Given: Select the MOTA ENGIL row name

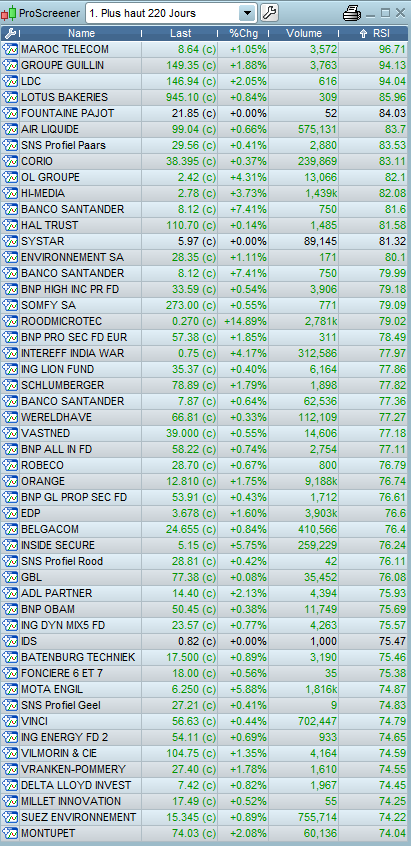Looking at the screenshot, I should point(52,690).
